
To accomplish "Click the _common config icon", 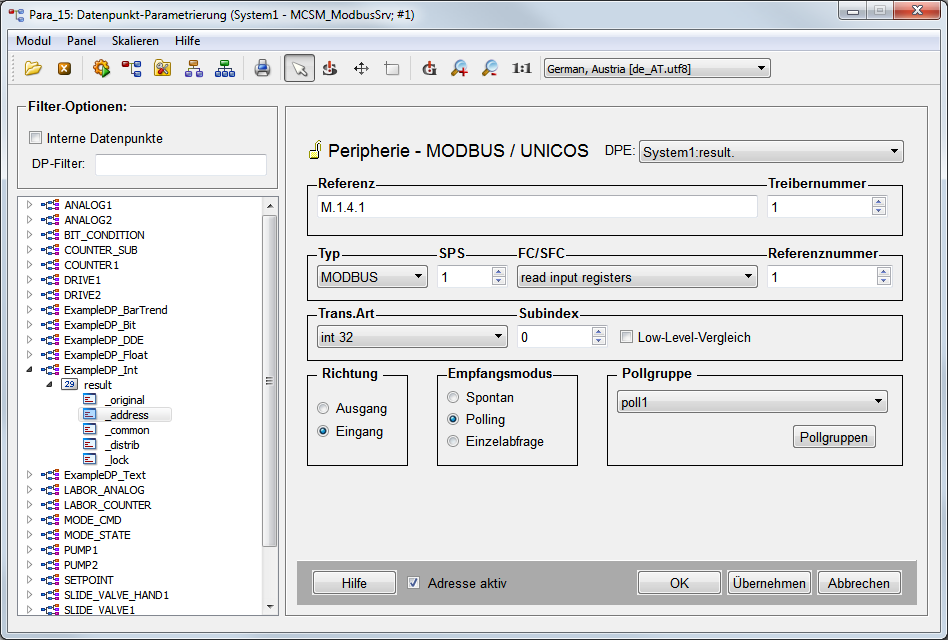I will tap(89, 430).
